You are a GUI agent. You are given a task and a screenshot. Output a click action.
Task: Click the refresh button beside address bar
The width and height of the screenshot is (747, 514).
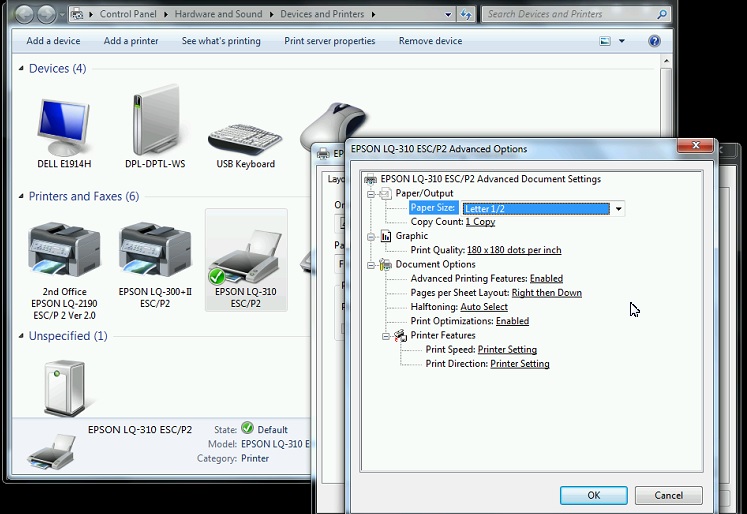(465, 14)
